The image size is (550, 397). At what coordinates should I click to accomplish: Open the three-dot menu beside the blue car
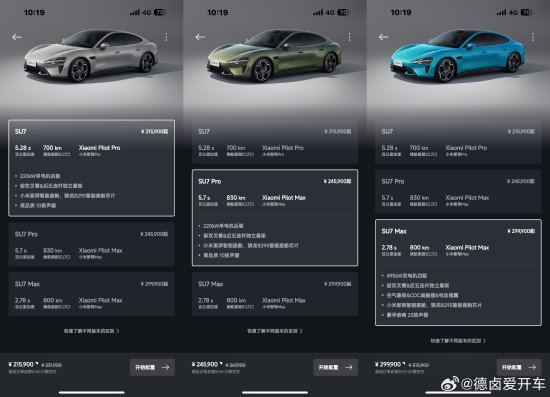533,37
